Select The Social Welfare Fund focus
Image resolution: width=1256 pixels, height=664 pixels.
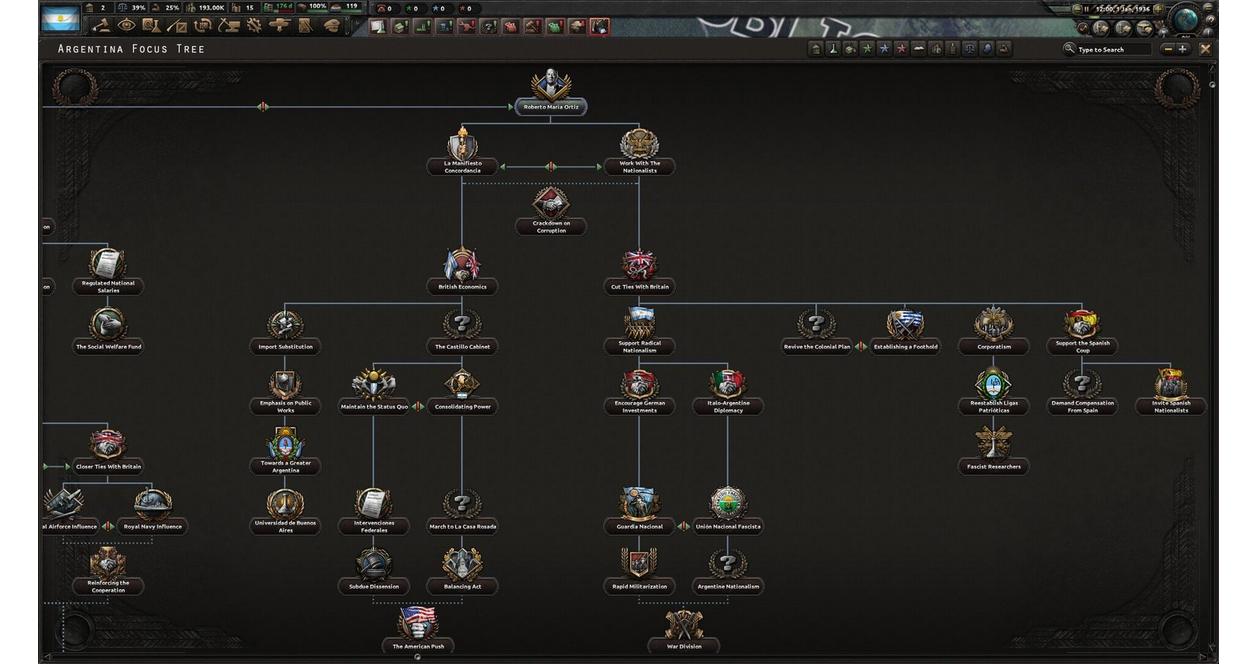click(x=108, y=332)
